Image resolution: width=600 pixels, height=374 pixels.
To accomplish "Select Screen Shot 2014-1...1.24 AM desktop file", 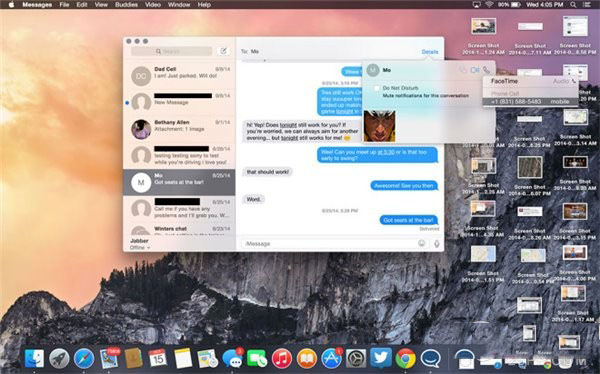I will [483, 37].
